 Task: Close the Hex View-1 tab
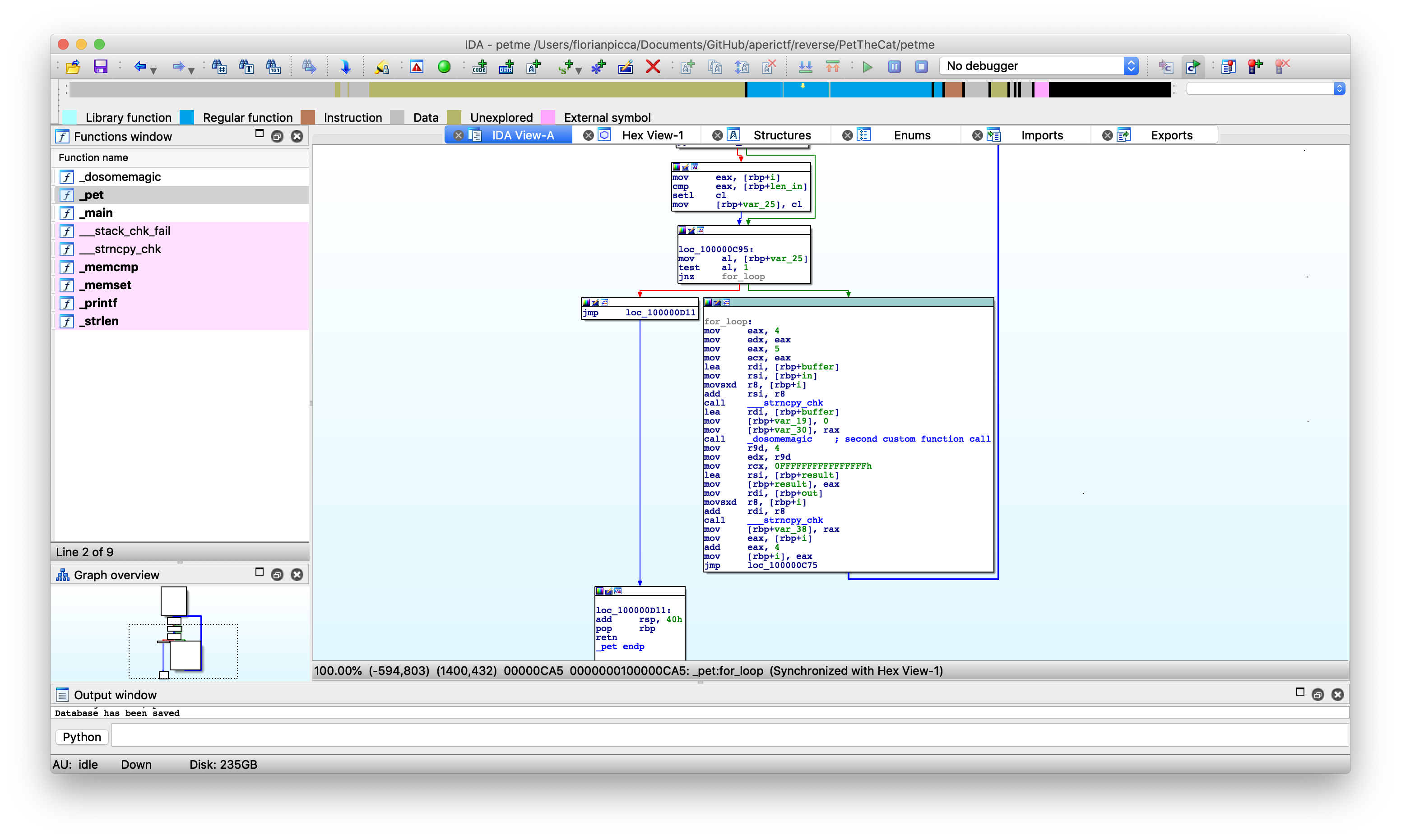[x=589, y=135]
